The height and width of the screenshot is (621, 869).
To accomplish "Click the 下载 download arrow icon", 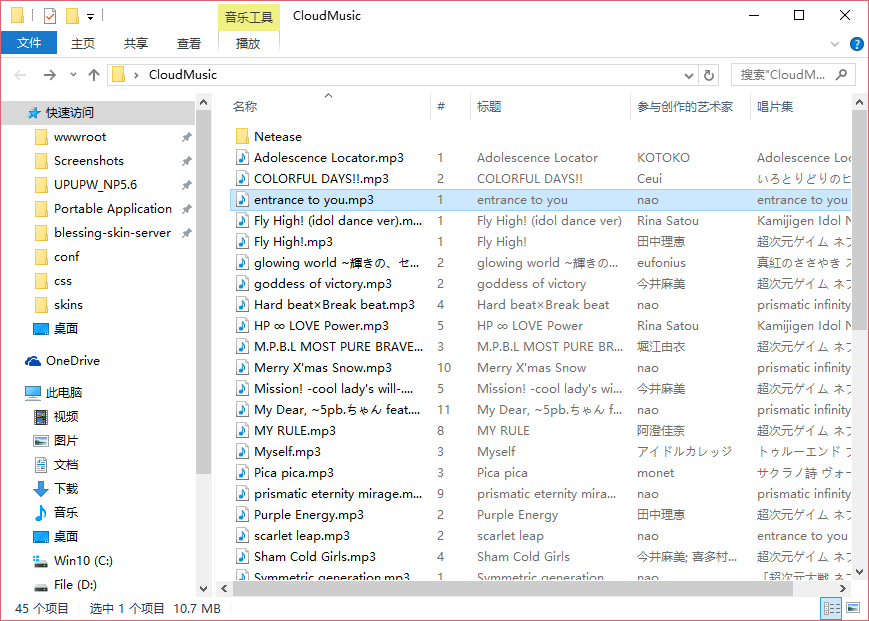I will [x=40, y=489].
